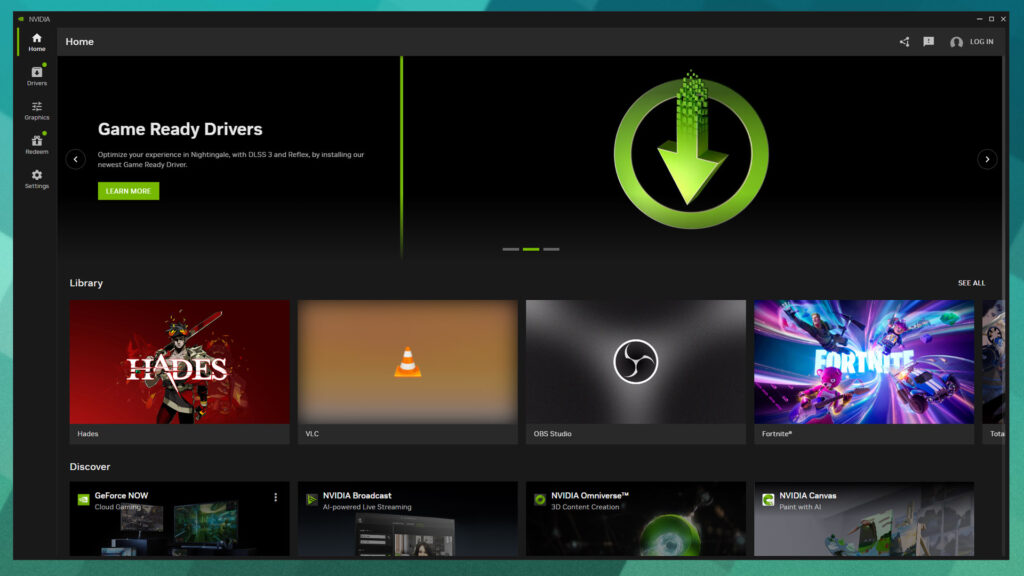Click SEE ALL for the Library
Screen dimensions: 1024x576
point(971,283)
